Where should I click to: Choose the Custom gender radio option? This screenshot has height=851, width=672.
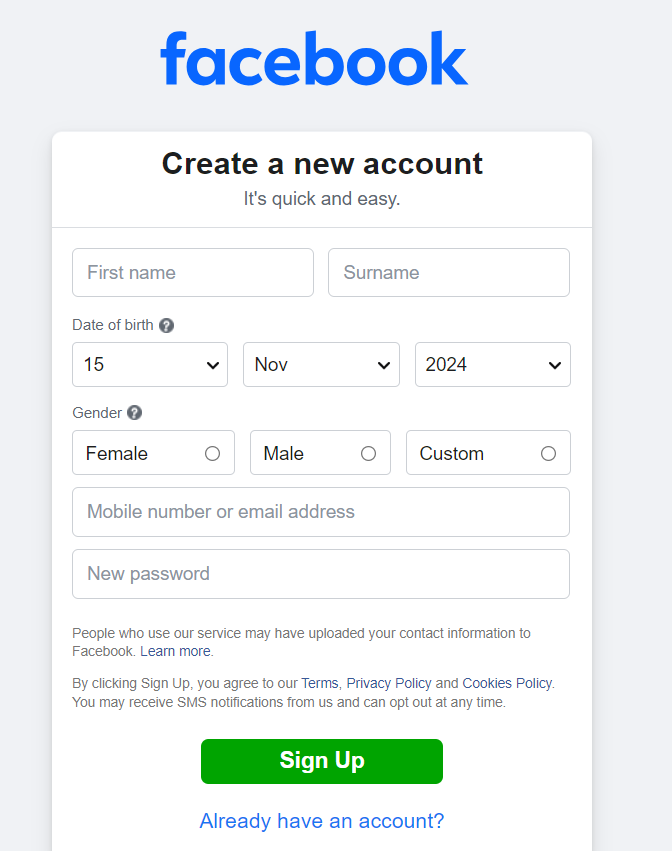[x=548, y=453]
